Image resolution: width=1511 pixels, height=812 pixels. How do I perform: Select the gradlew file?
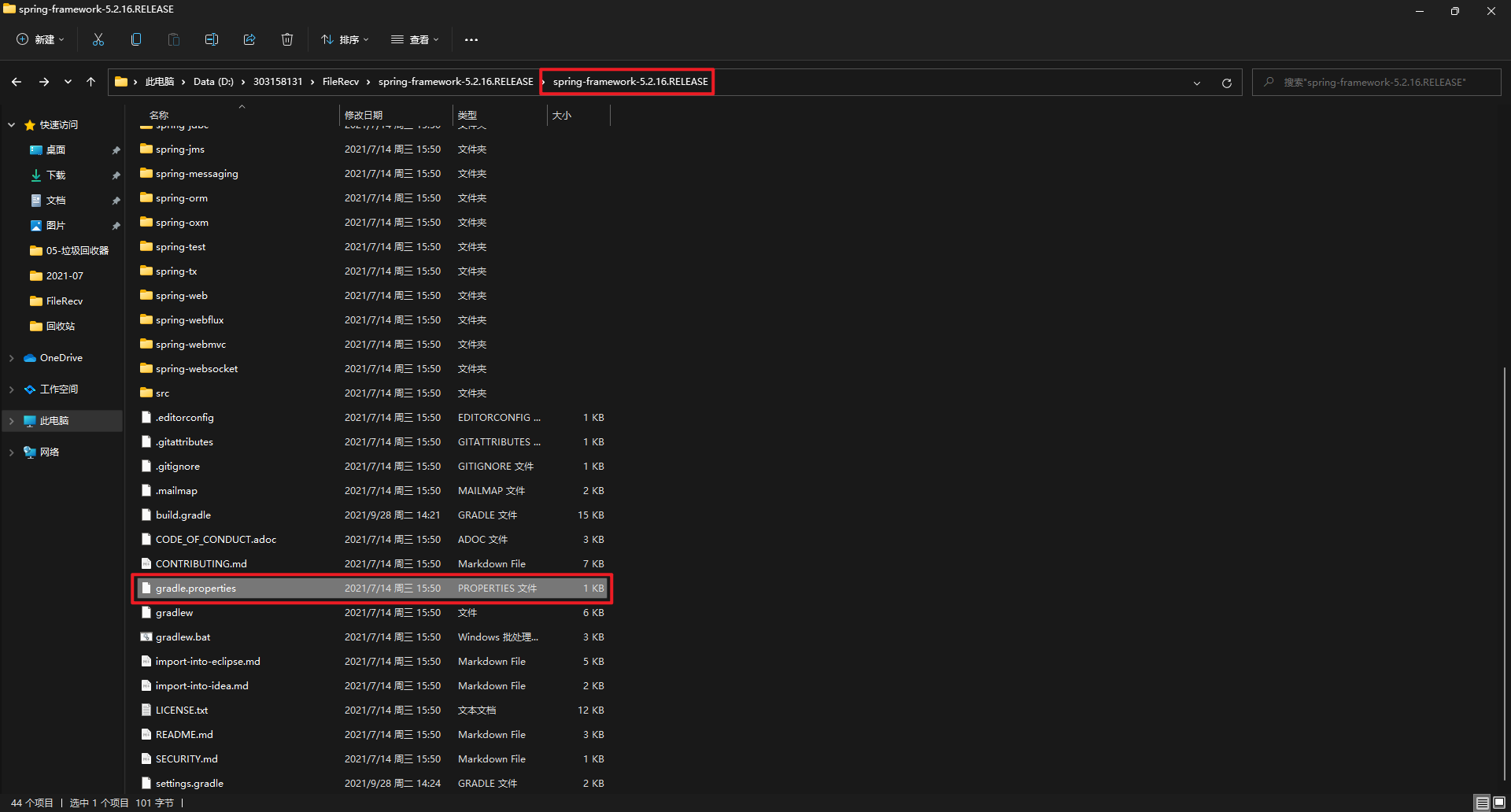[x=372, y=612]
